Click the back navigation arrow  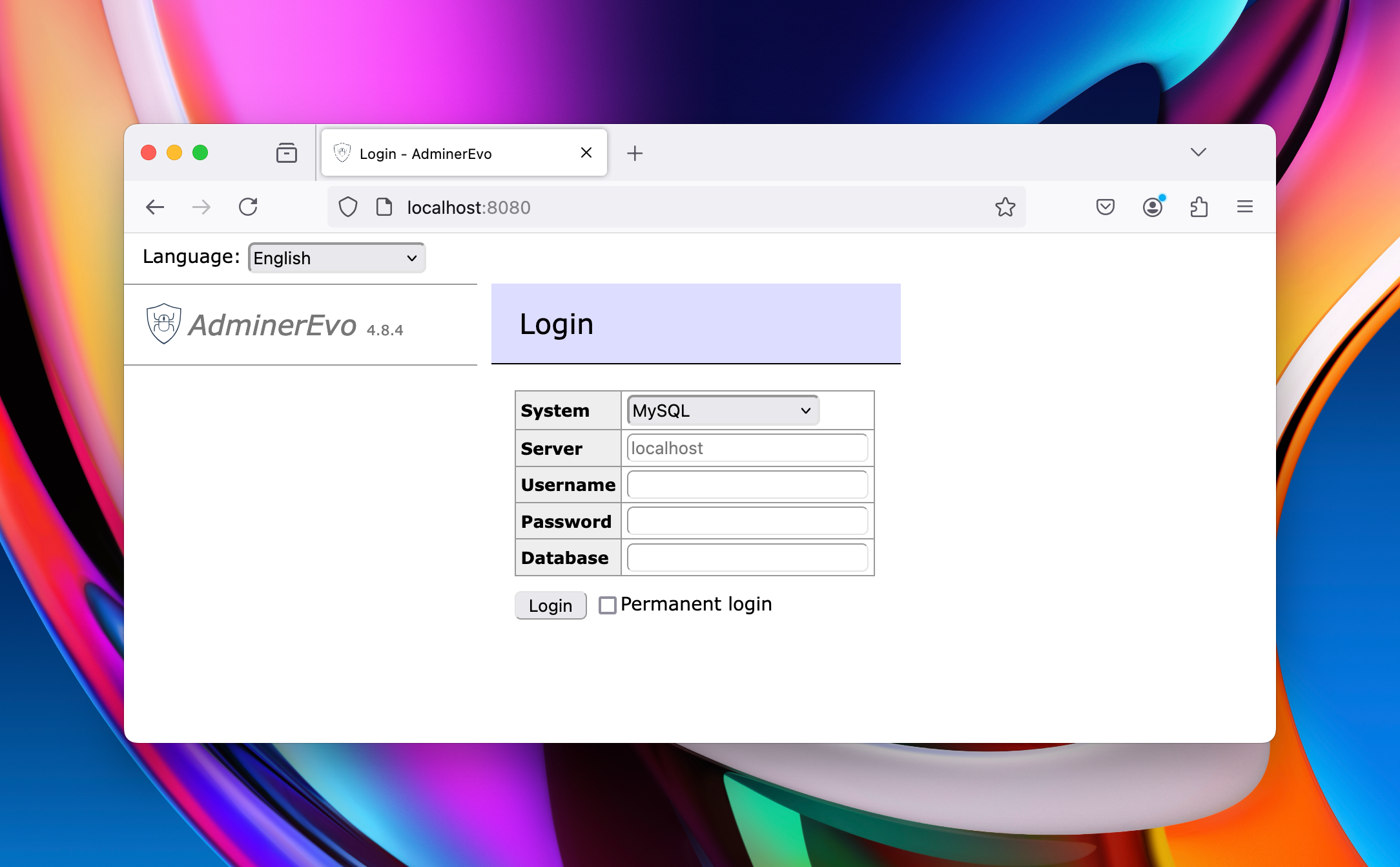click(155, 207)
